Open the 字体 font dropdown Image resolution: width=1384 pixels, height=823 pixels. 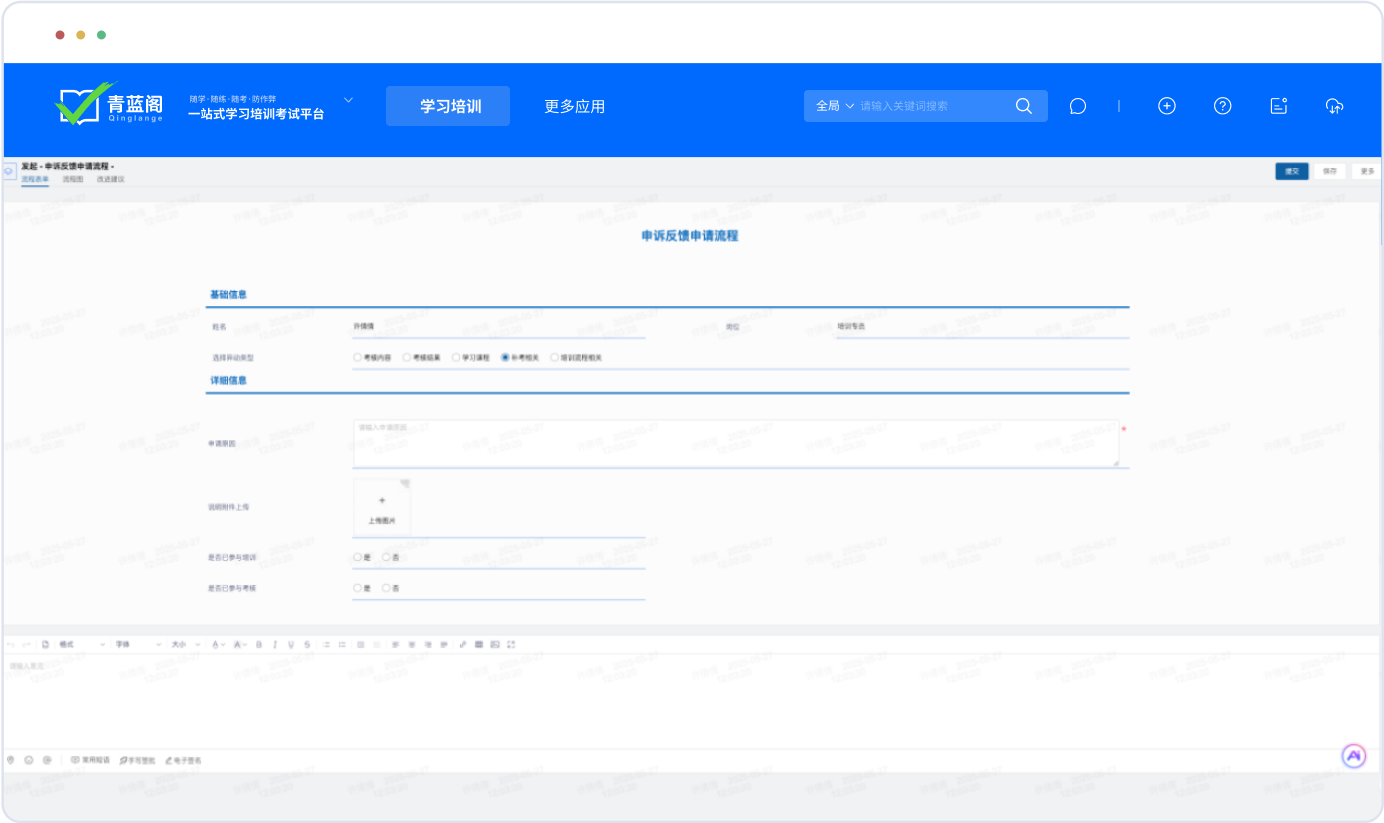137,645
